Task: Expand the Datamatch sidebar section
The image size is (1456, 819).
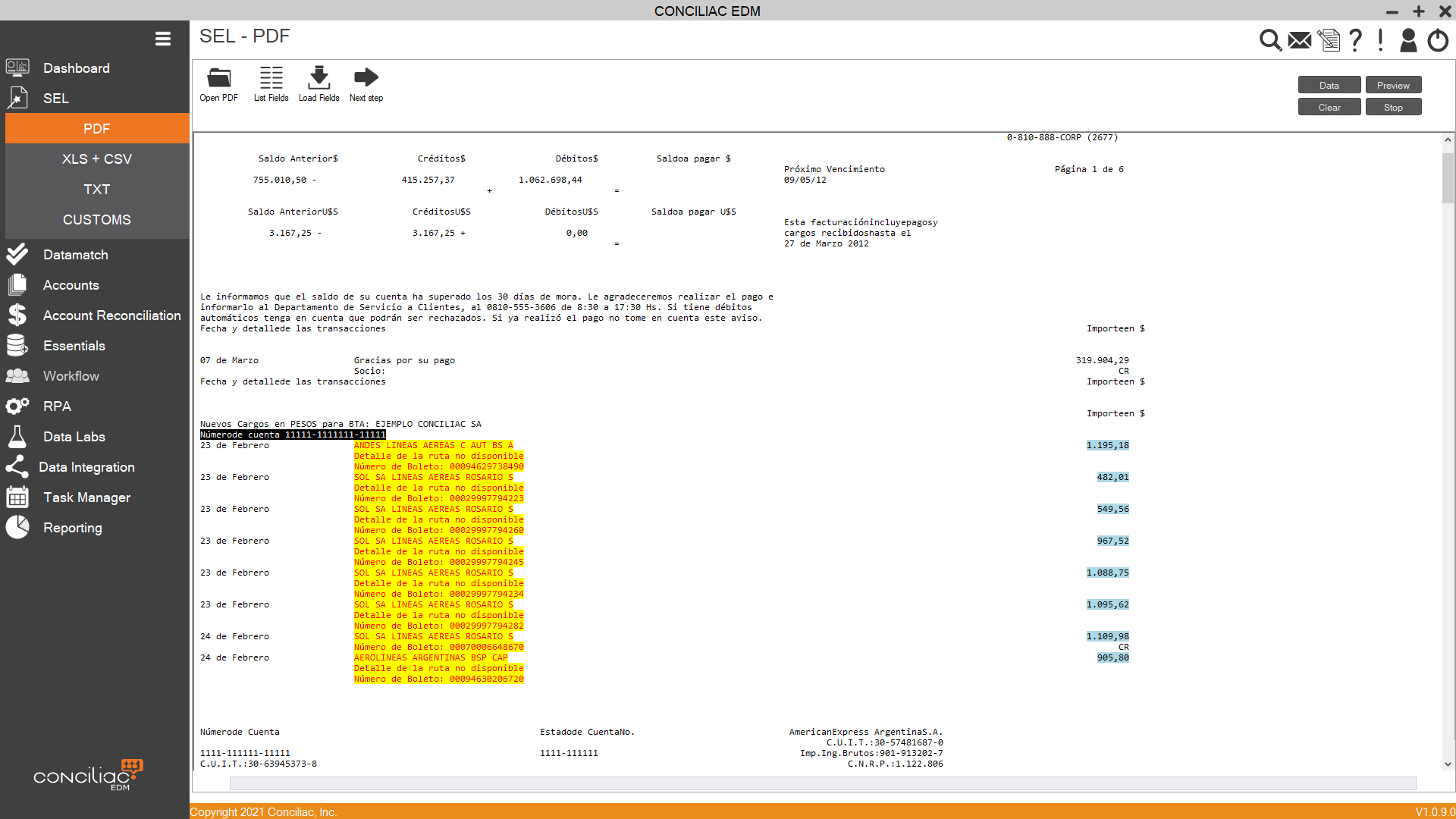Action: pos(75,255)
